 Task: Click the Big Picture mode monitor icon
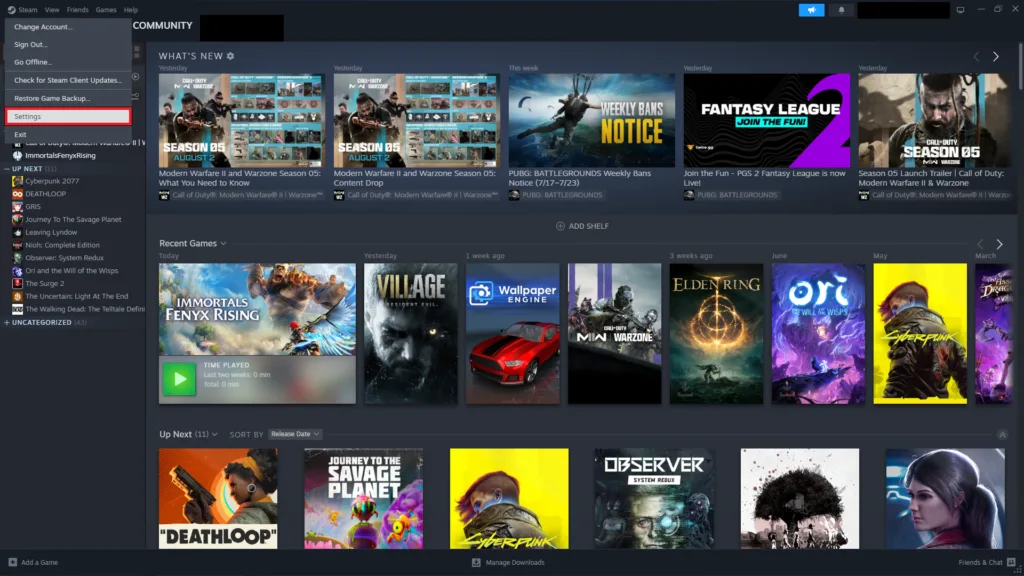pos(960,10)
